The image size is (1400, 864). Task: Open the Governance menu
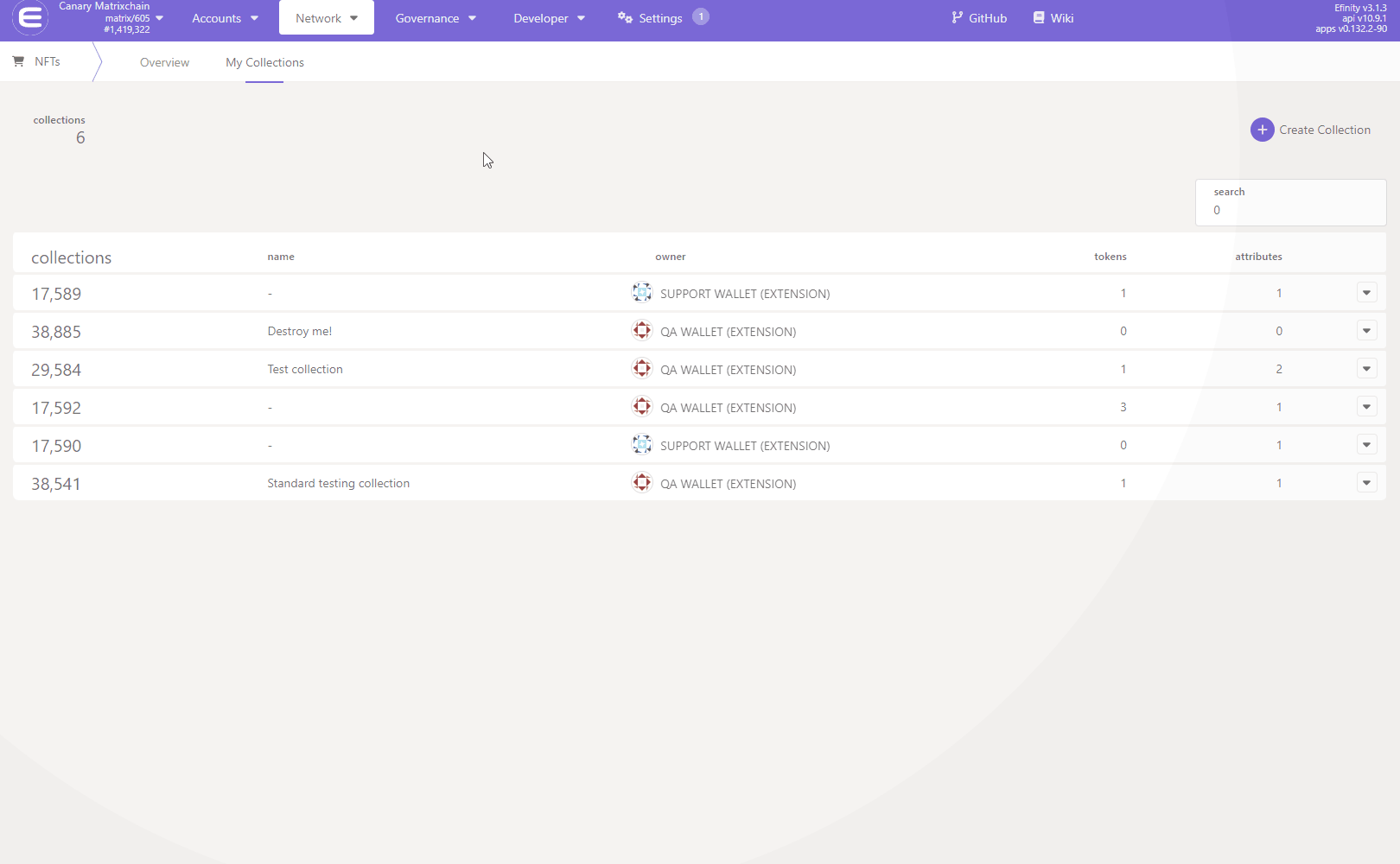[x=436, y=18]
